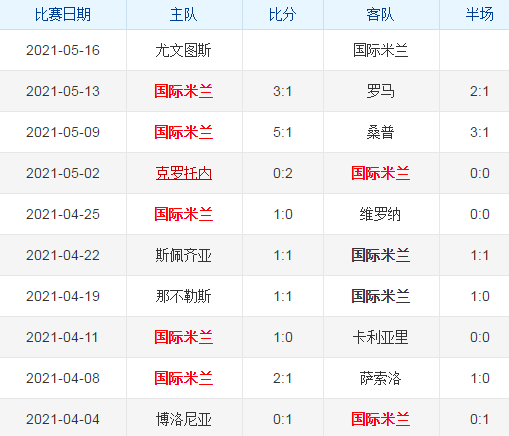This screenshot has width=509, height=436.
Task: Open the underlined 克罗托内 team link
Action: 184,173
